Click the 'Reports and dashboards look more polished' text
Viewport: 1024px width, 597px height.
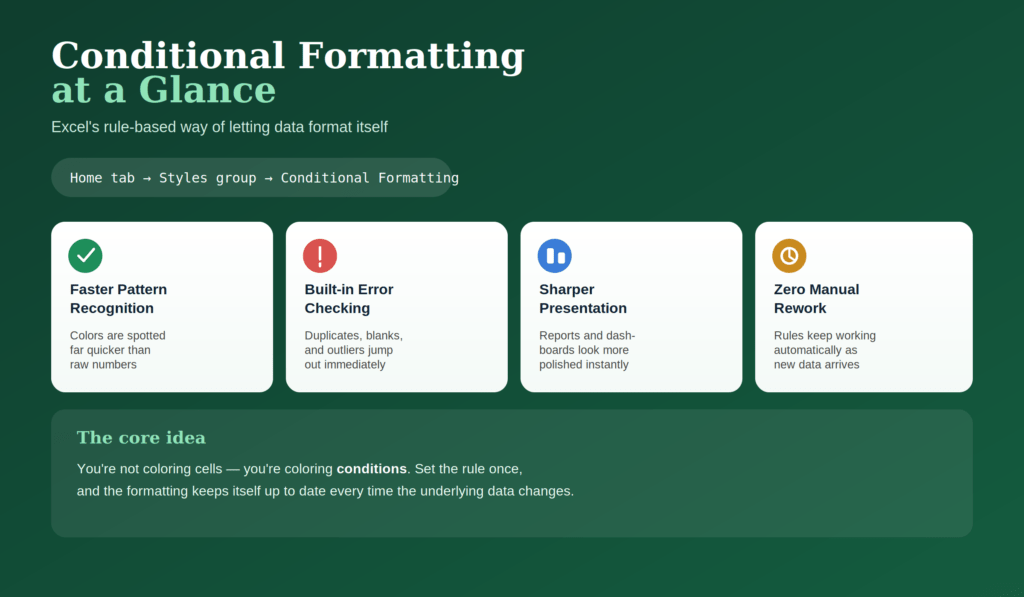[x=587, y=350]
